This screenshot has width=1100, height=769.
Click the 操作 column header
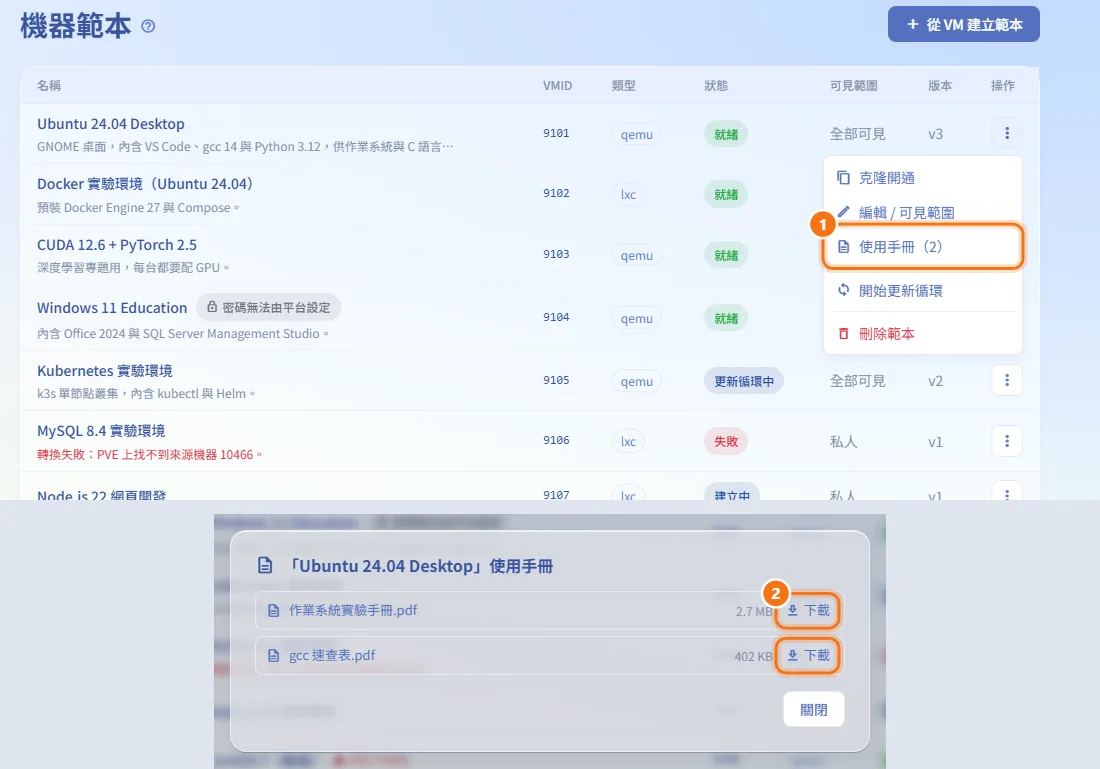[1002, 86]
